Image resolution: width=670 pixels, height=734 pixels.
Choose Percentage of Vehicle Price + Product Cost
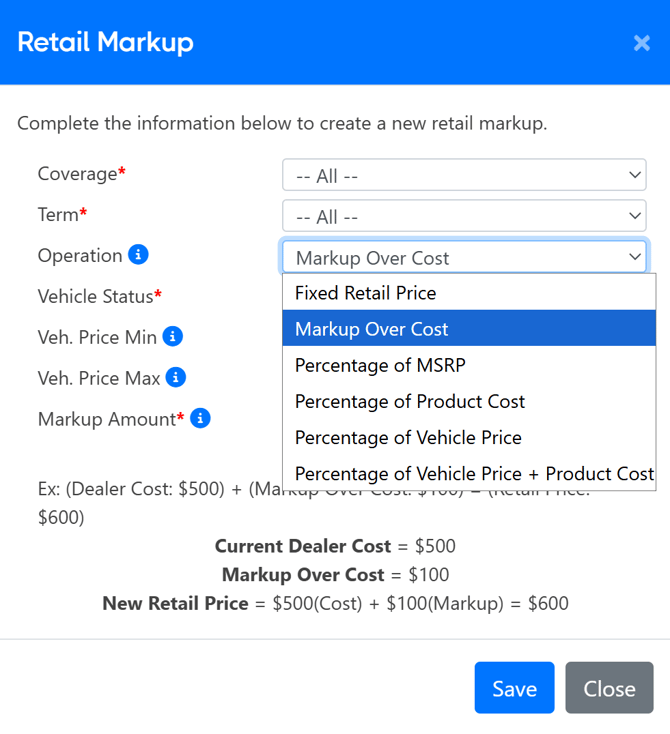tap(474, 473)
